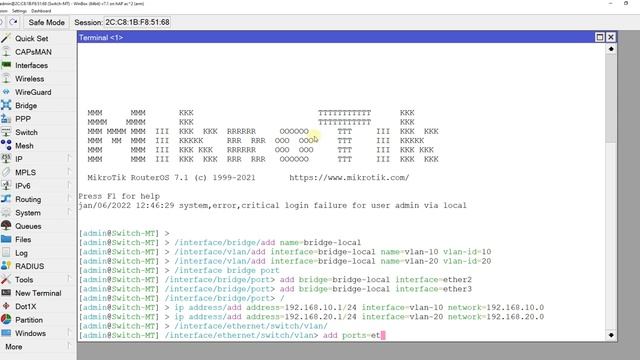The width and height of the screenshot is (640, 360).
Task: Open the PPP menu icon
Action: [x=6, y=119]
